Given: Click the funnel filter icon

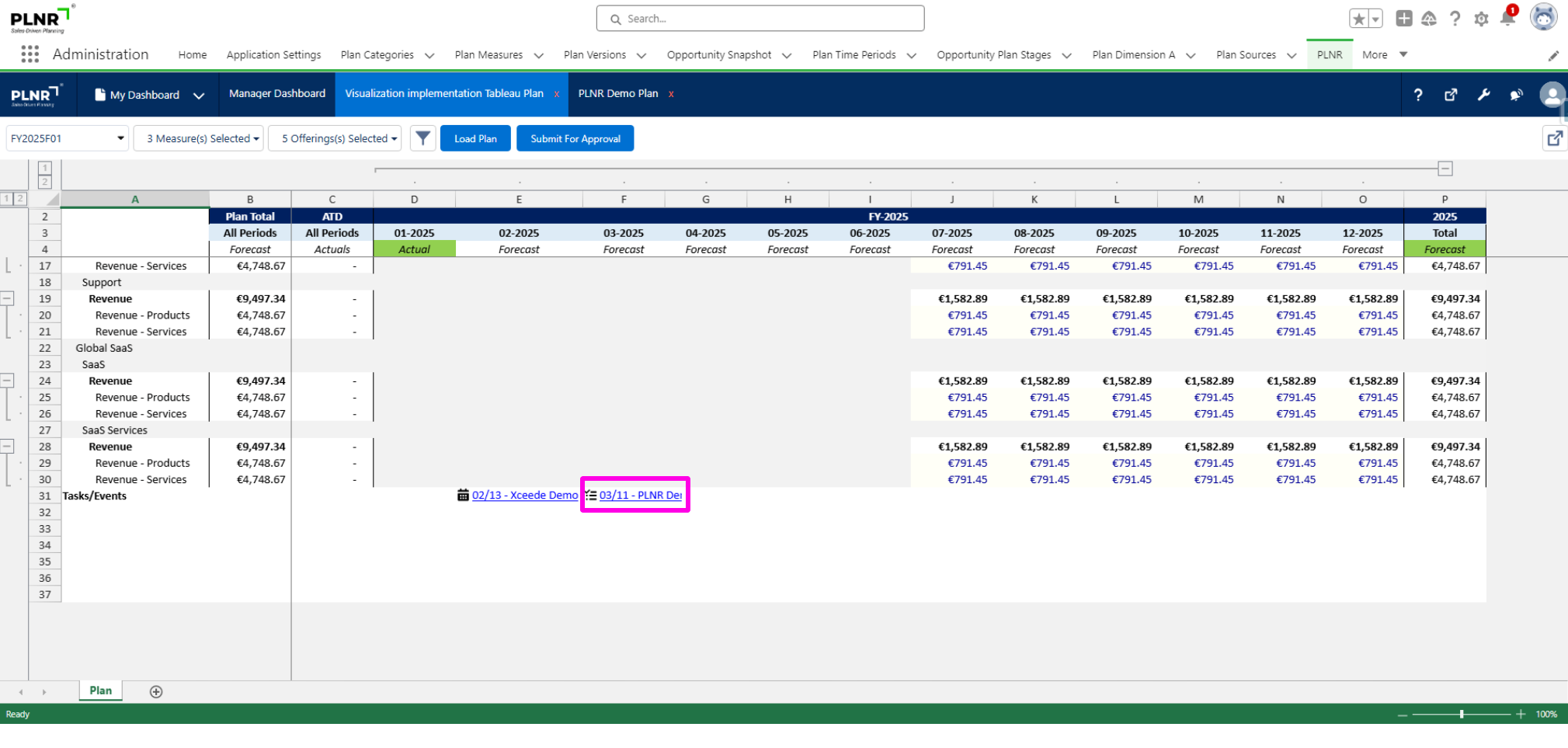Looking at the screenshot, I should 422,138.
